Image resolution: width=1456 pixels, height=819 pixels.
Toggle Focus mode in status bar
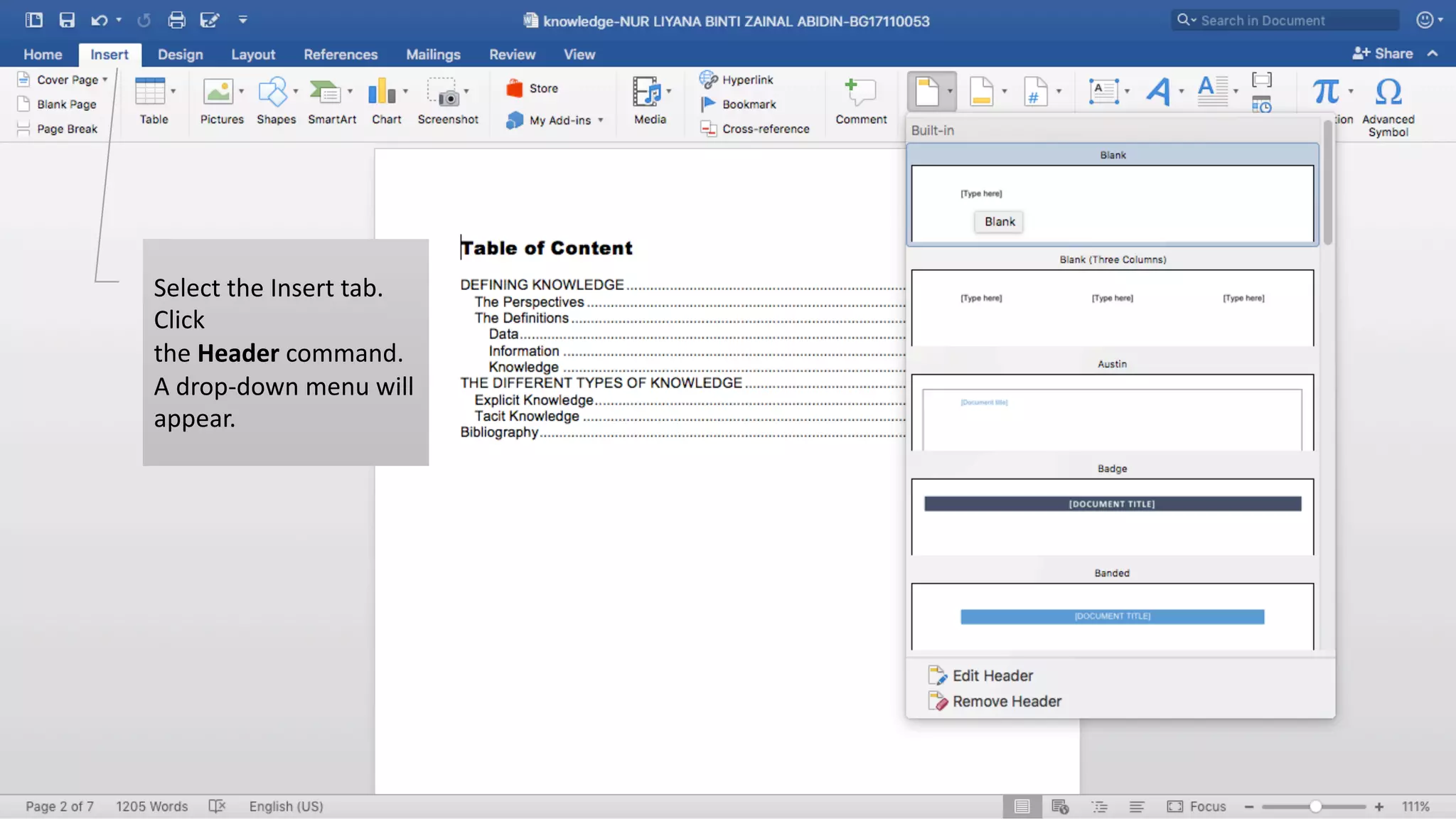click(x=1197, y=806)
